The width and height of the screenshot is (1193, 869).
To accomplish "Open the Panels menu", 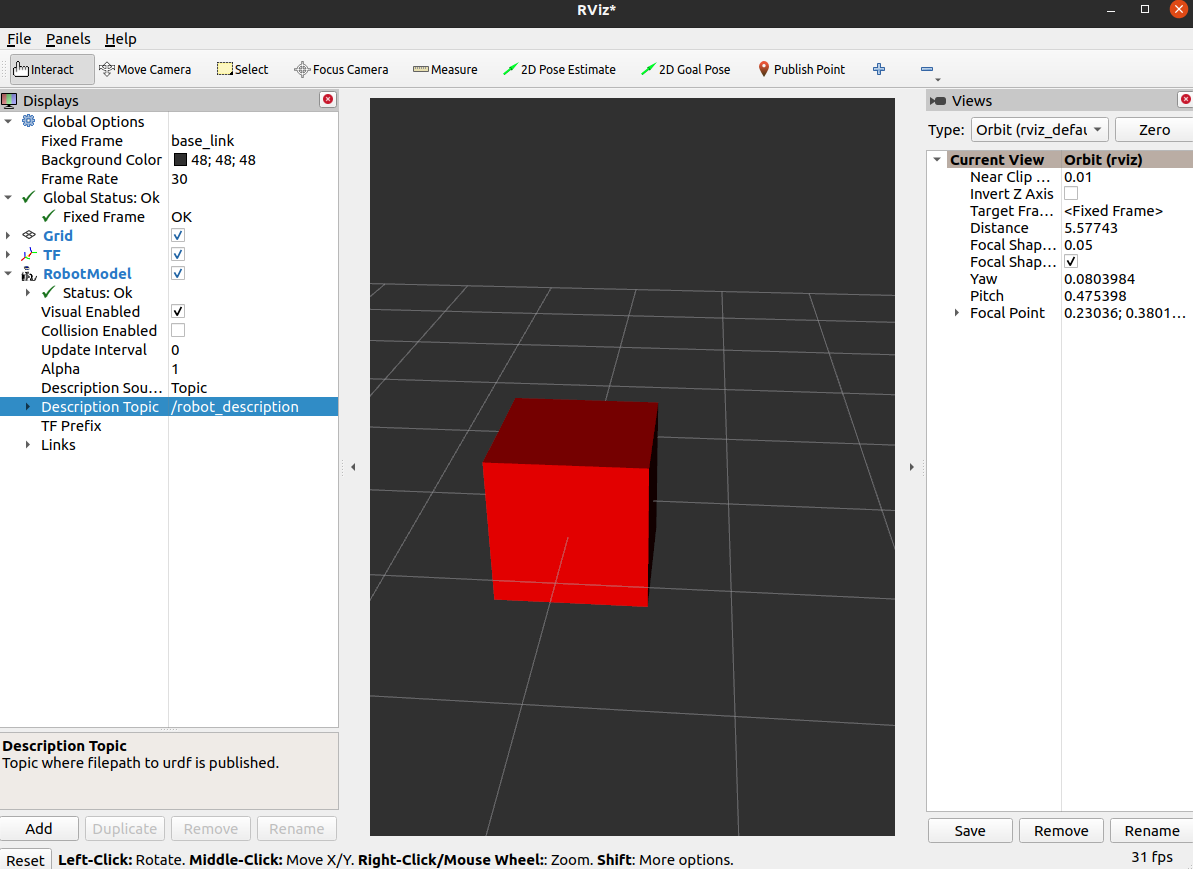I will 68,39.
